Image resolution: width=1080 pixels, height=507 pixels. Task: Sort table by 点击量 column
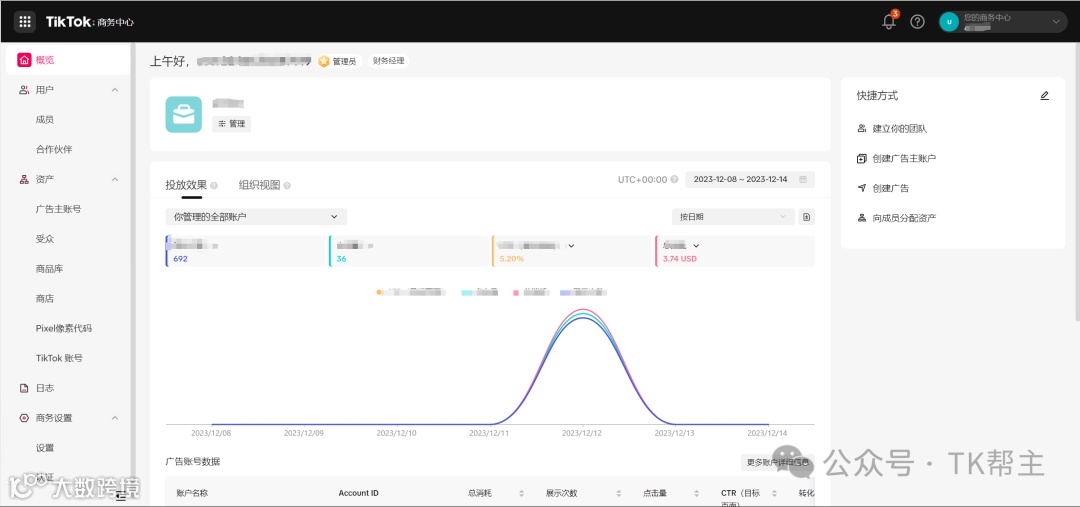[696, 493]
